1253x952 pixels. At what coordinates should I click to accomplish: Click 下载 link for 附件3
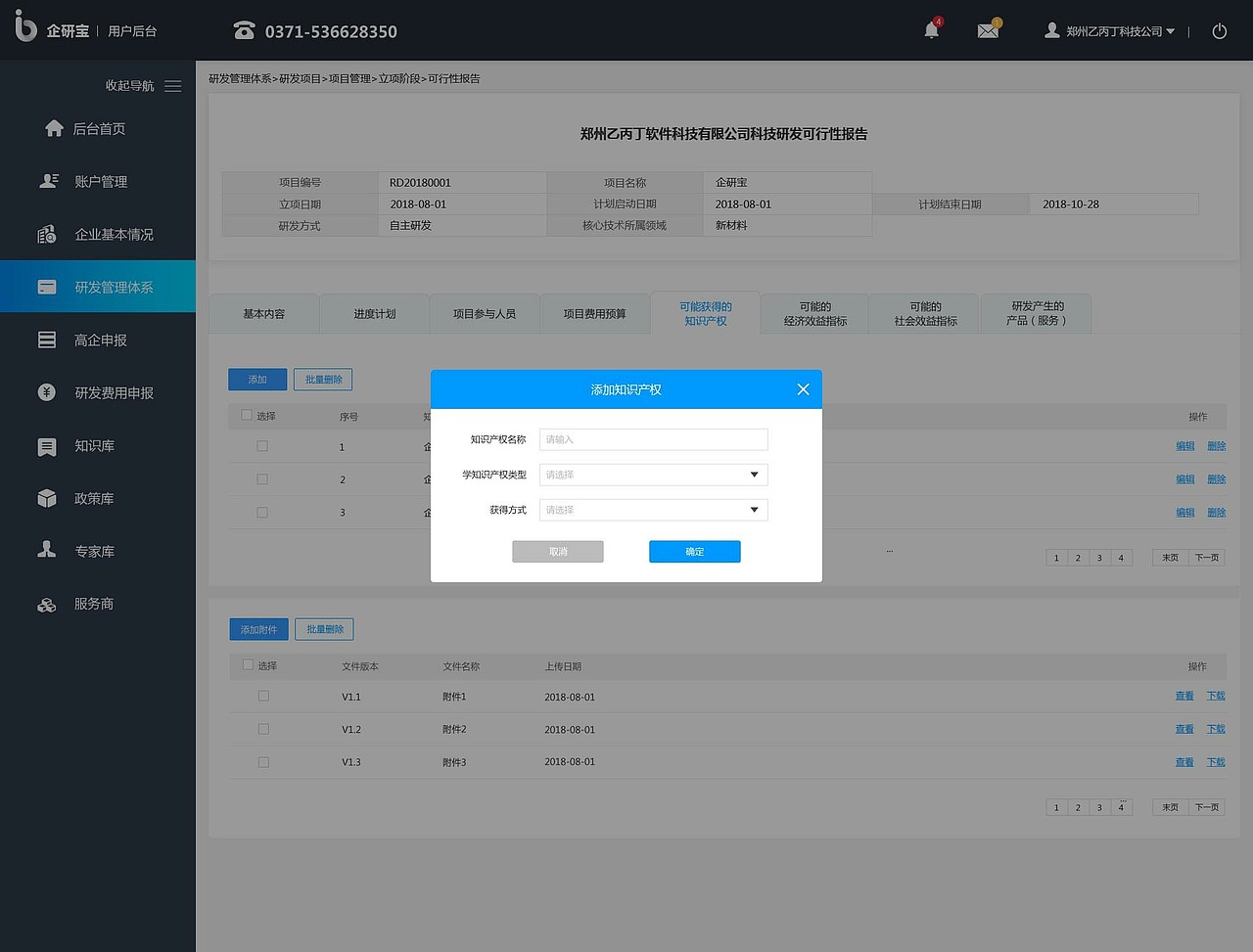click(x=1216, y=762)
